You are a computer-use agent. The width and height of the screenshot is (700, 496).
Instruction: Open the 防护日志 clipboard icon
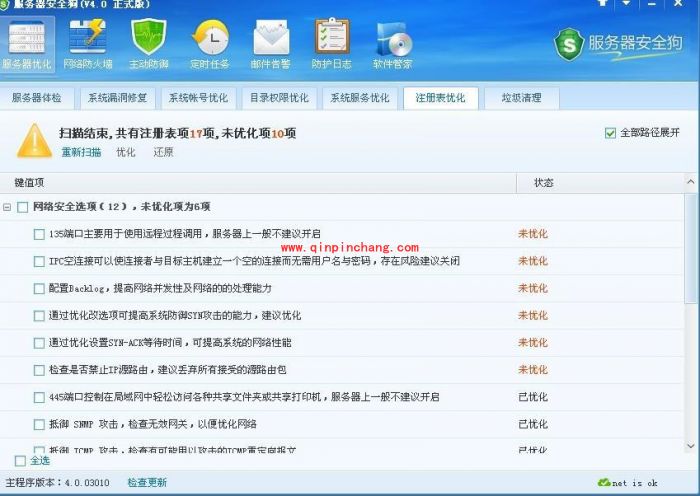tap(332, 43)
